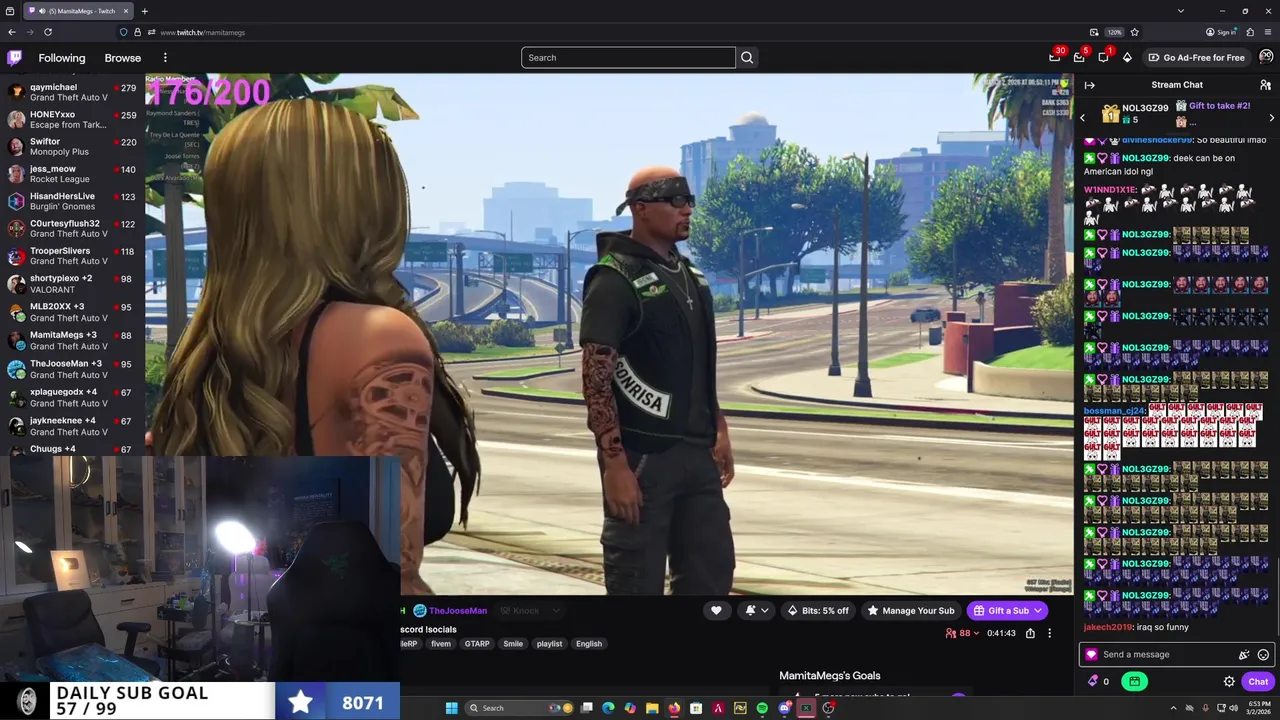Open the Following tab
This screenshot has height=720, width=1280.
coord(62,58)
